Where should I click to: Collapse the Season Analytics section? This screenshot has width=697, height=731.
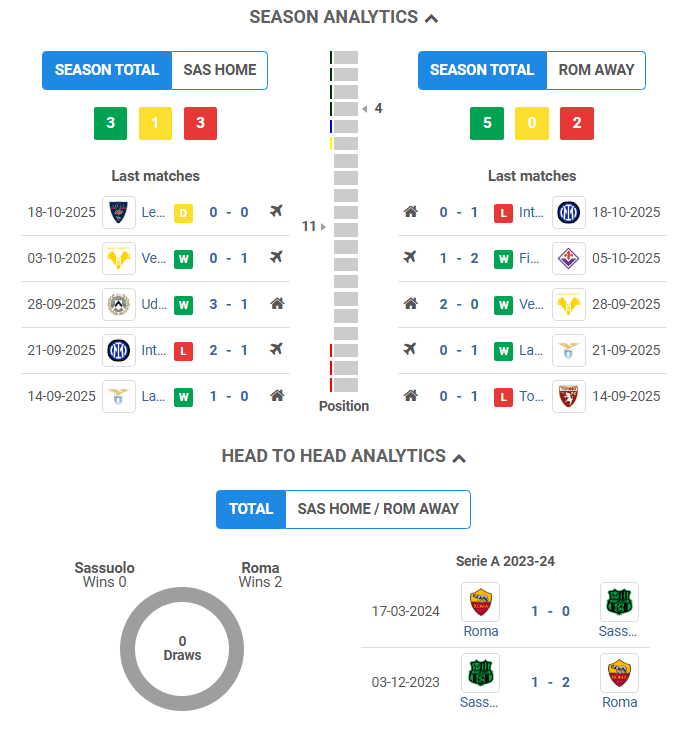coord(431,18)
